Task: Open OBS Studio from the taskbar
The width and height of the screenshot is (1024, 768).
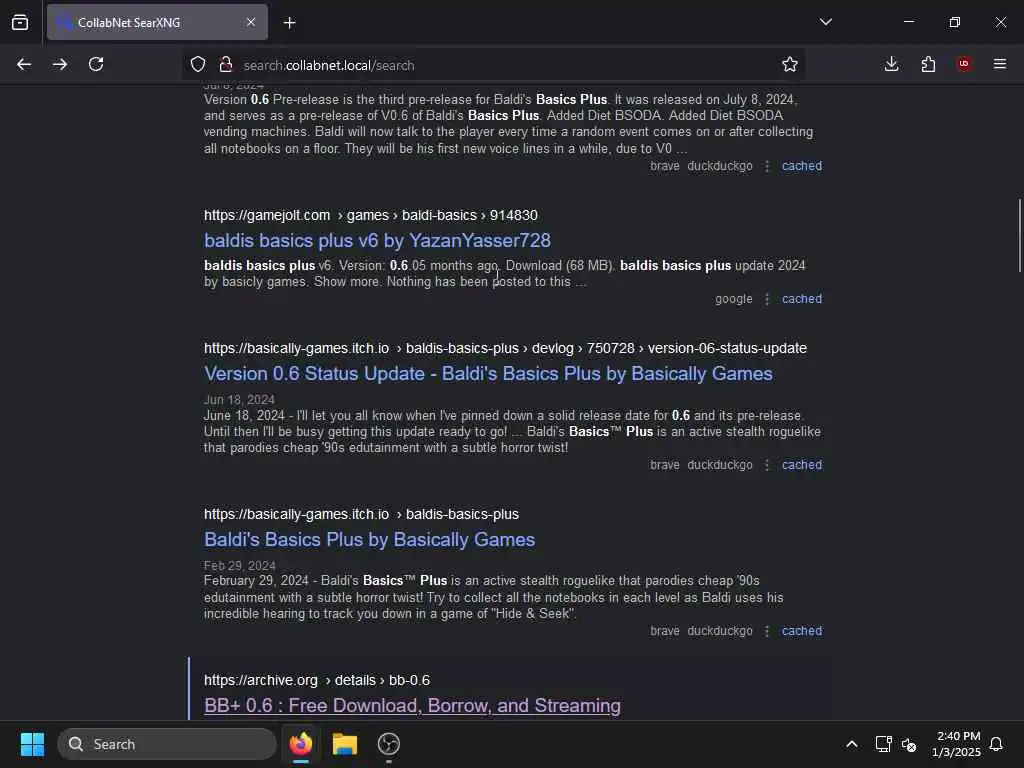Action: 389,744
